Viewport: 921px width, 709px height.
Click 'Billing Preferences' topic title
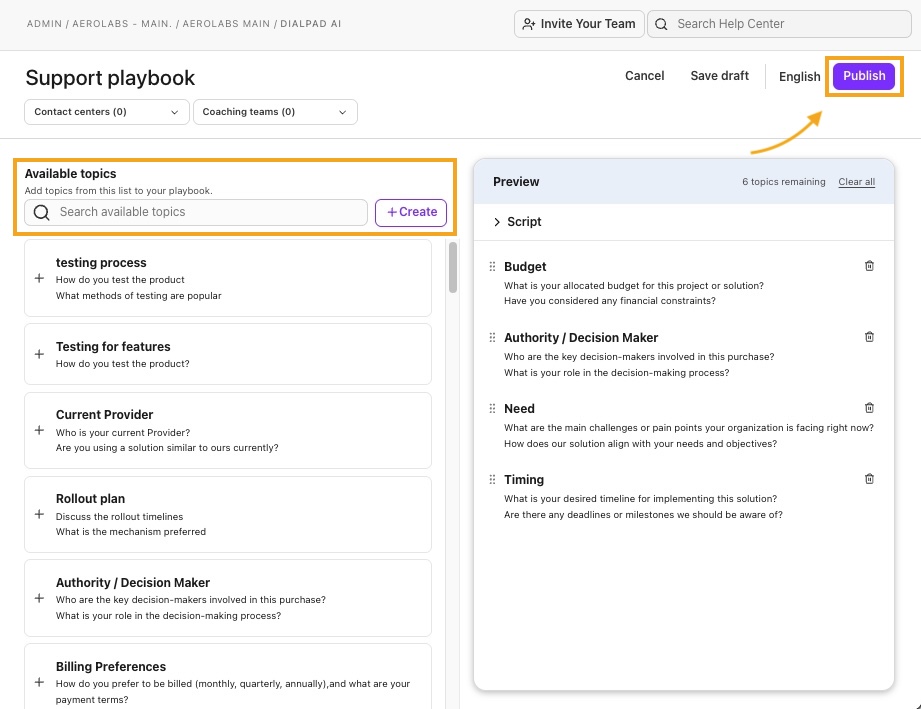tap(111, 667)
